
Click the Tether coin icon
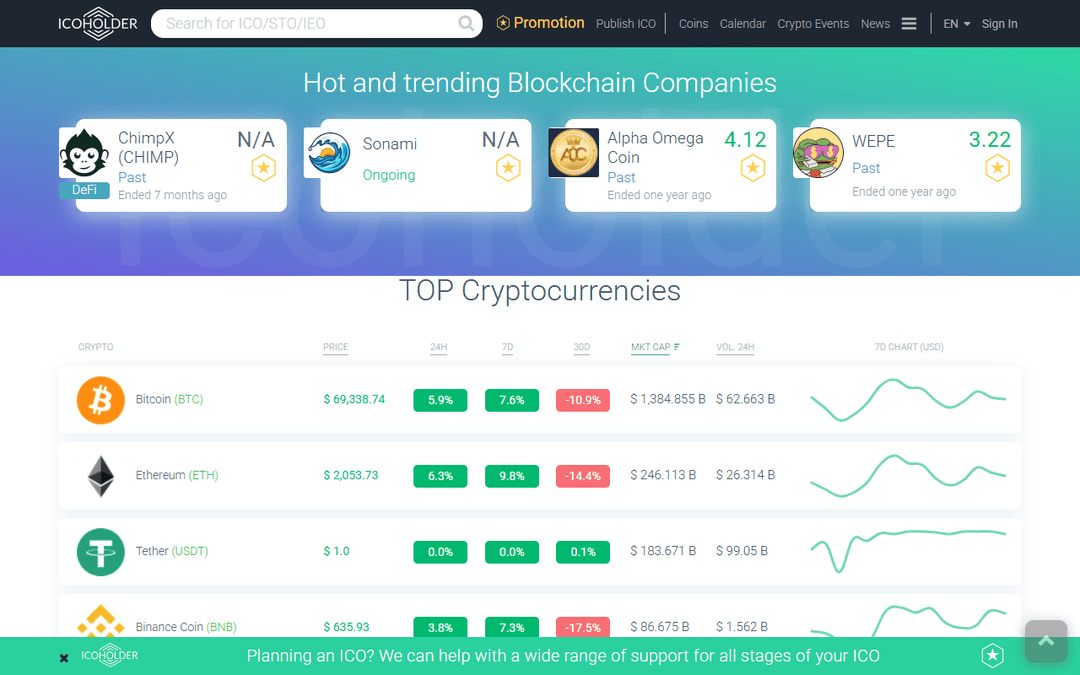[101, 552]
